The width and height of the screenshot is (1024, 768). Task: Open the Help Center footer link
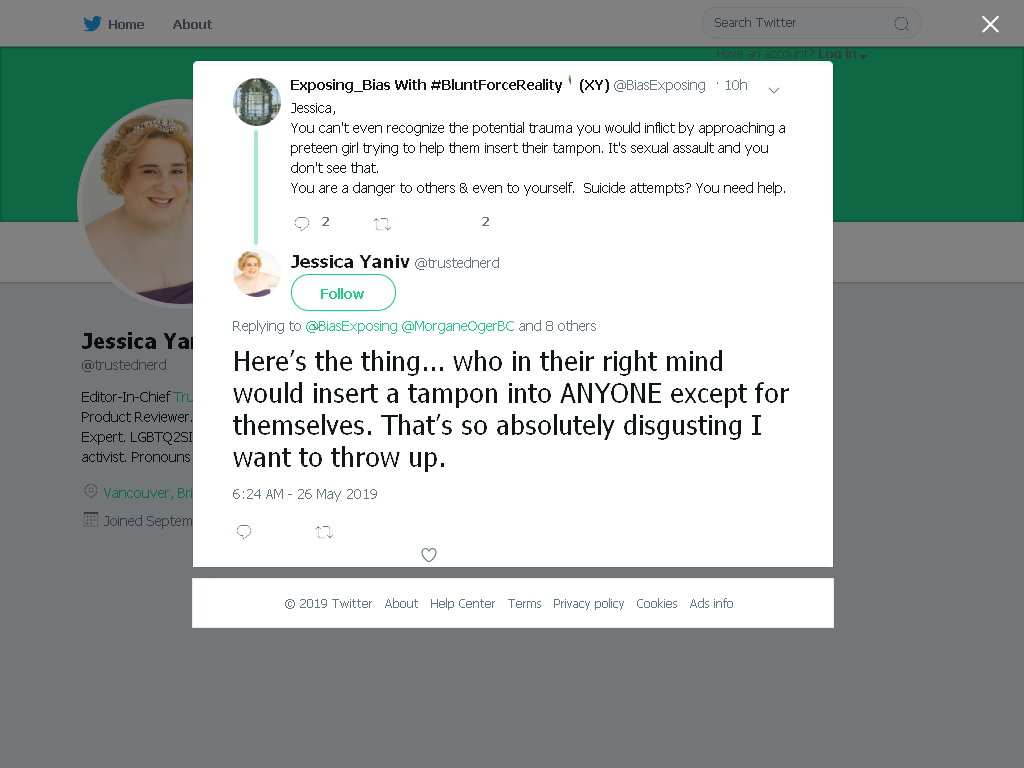tap(462, 603)
